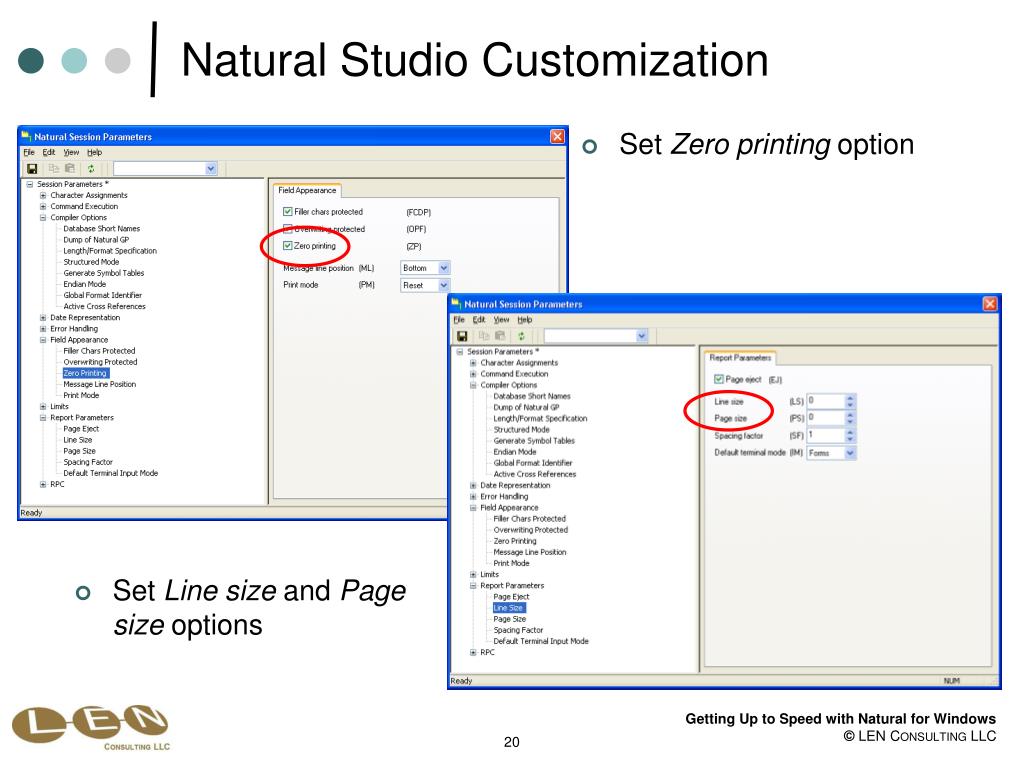Click Dump of Natural GP in back window
The width and height of the screenshot is (1024, 768).
pyautogui.click(x=96, y=240)
